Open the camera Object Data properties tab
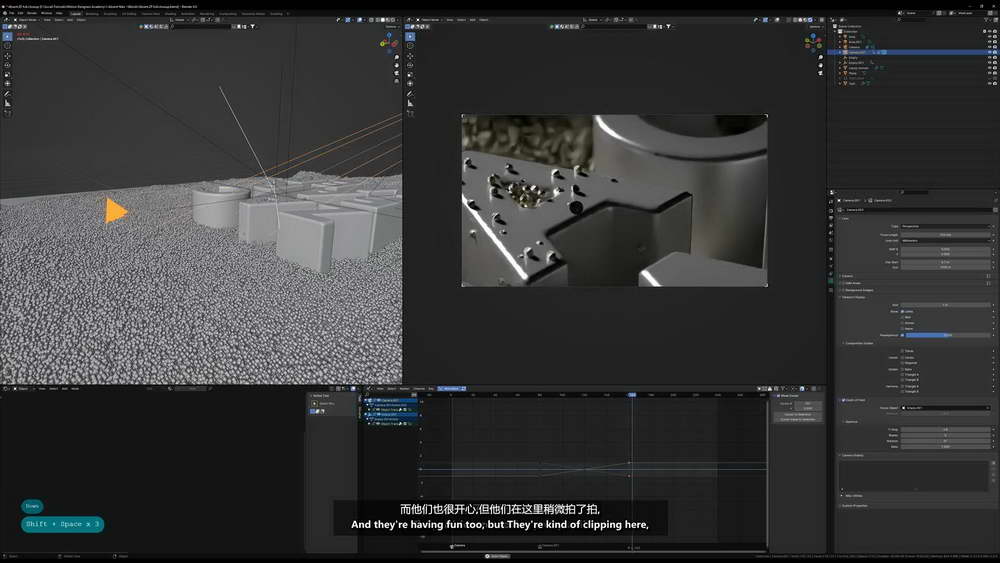Screen dimensions: 1000x563 coord(831,281)
